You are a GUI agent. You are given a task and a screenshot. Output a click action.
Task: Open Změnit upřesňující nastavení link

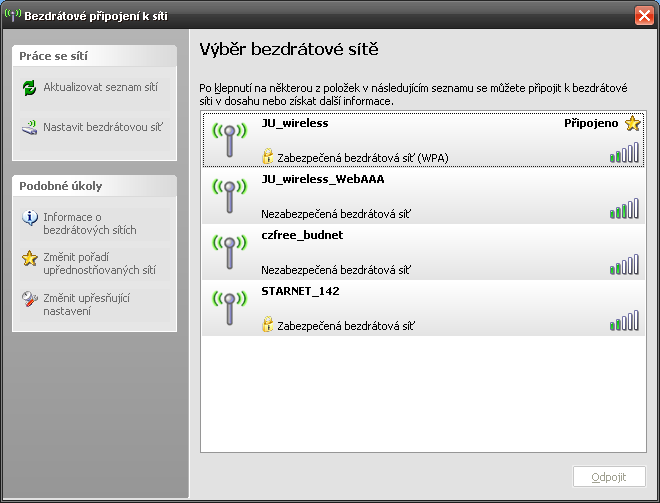(x=87, y=304)
